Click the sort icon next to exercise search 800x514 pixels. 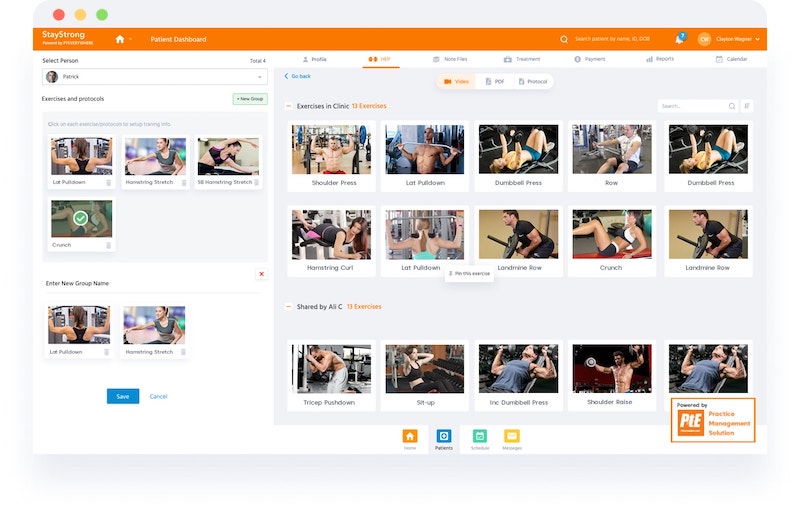coord(747,106)
